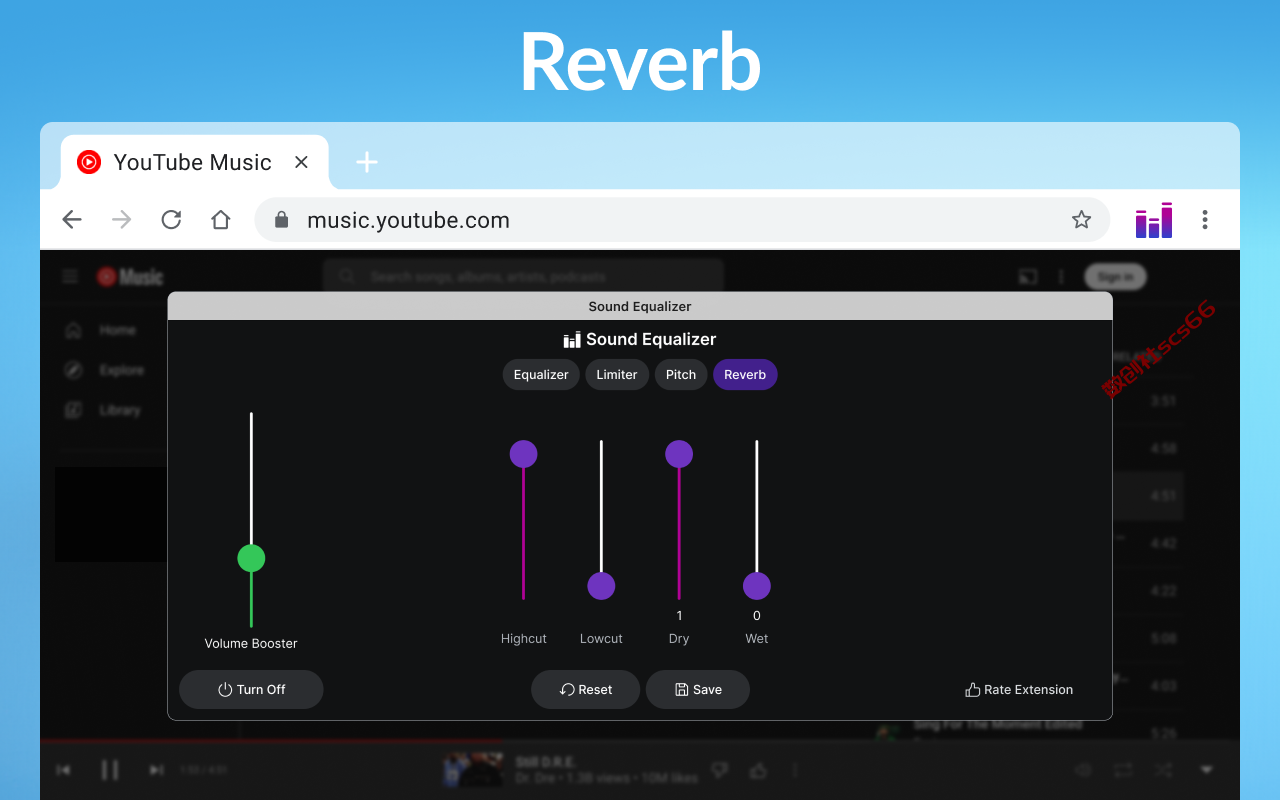The image size is (1280, 800).
Task: Click the Save button
Action: (x=697, y=690)
